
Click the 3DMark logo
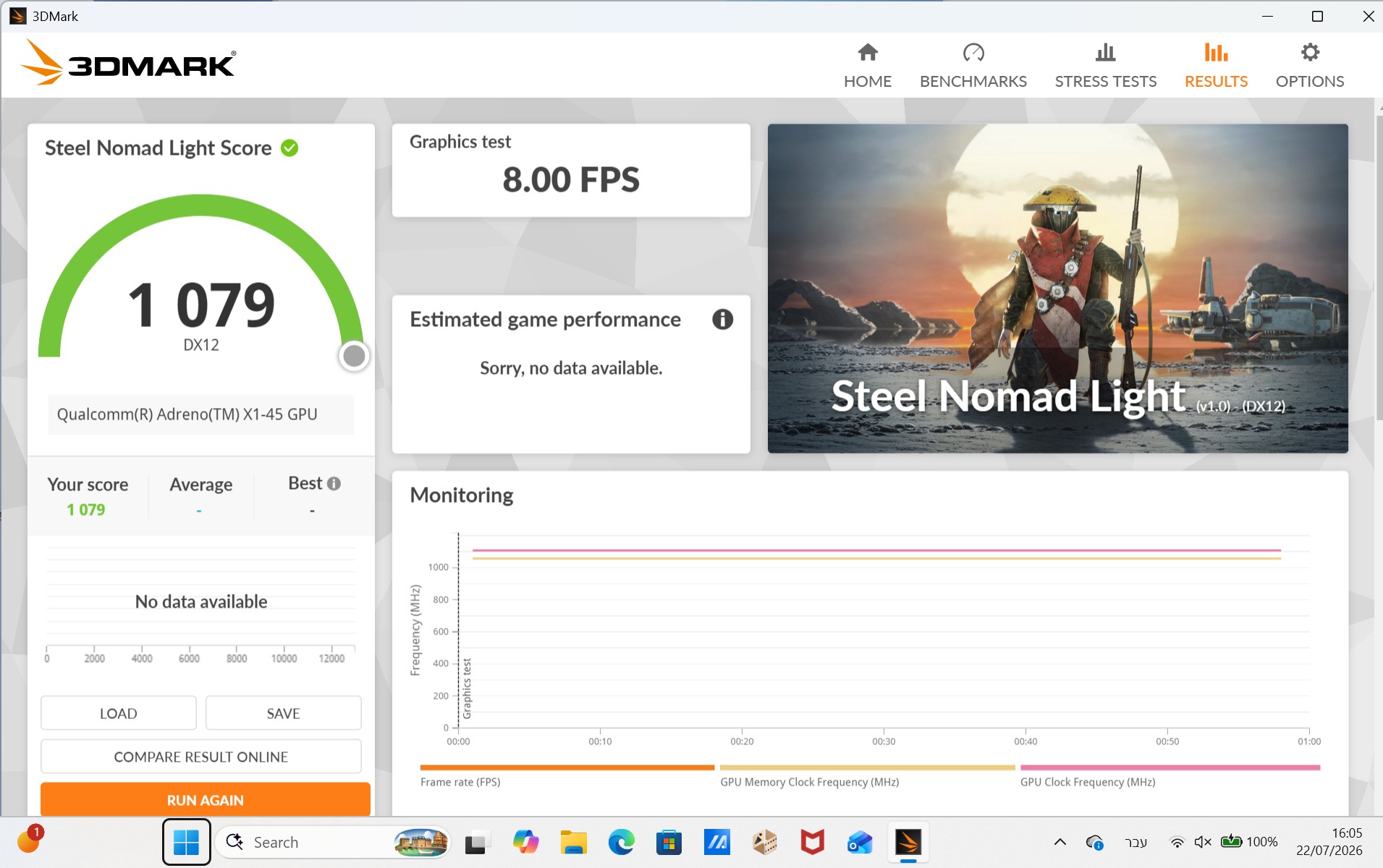(128, 63)
